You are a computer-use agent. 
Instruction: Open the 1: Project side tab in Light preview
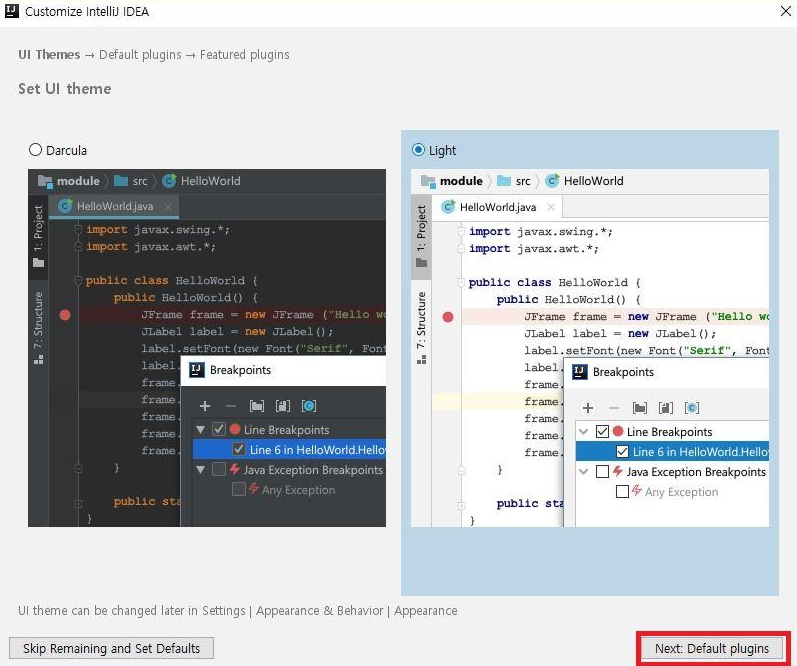(421, 236)
